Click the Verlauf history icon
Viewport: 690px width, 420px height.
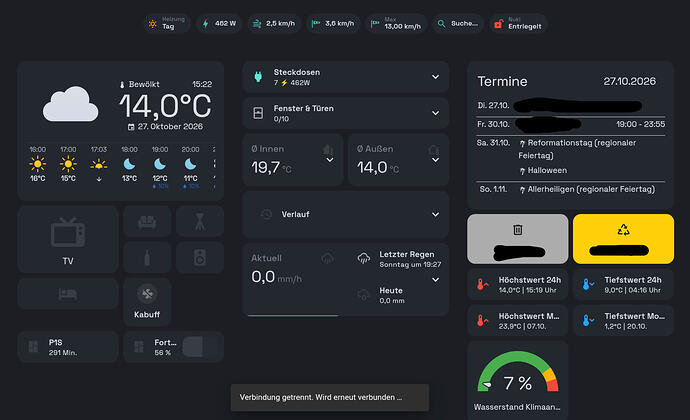click(266, 214)
